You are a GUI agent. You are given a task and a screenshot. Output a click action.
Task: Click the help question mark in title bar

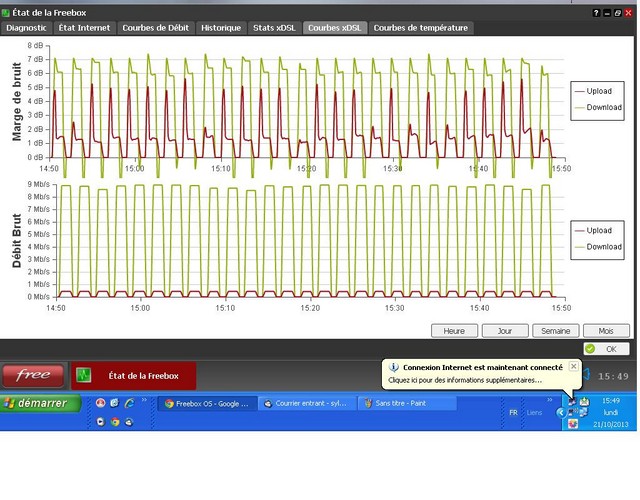[597, 12]
